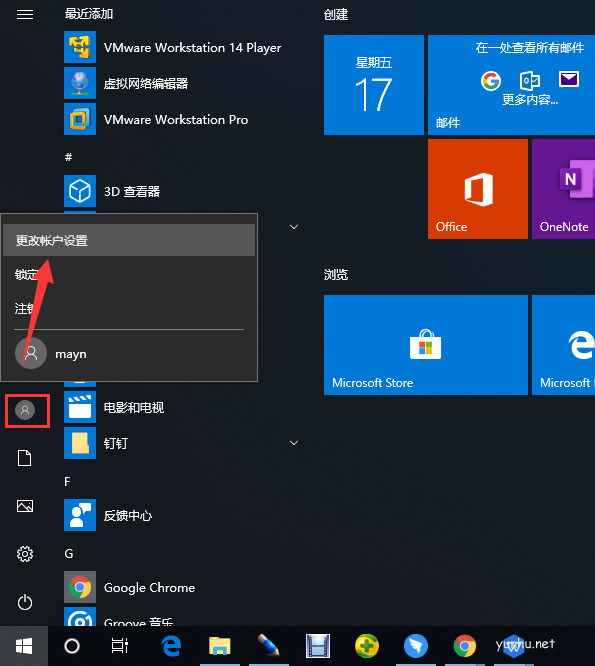
Task: Select 锁定 in the account menu
Action: [129, 274]
